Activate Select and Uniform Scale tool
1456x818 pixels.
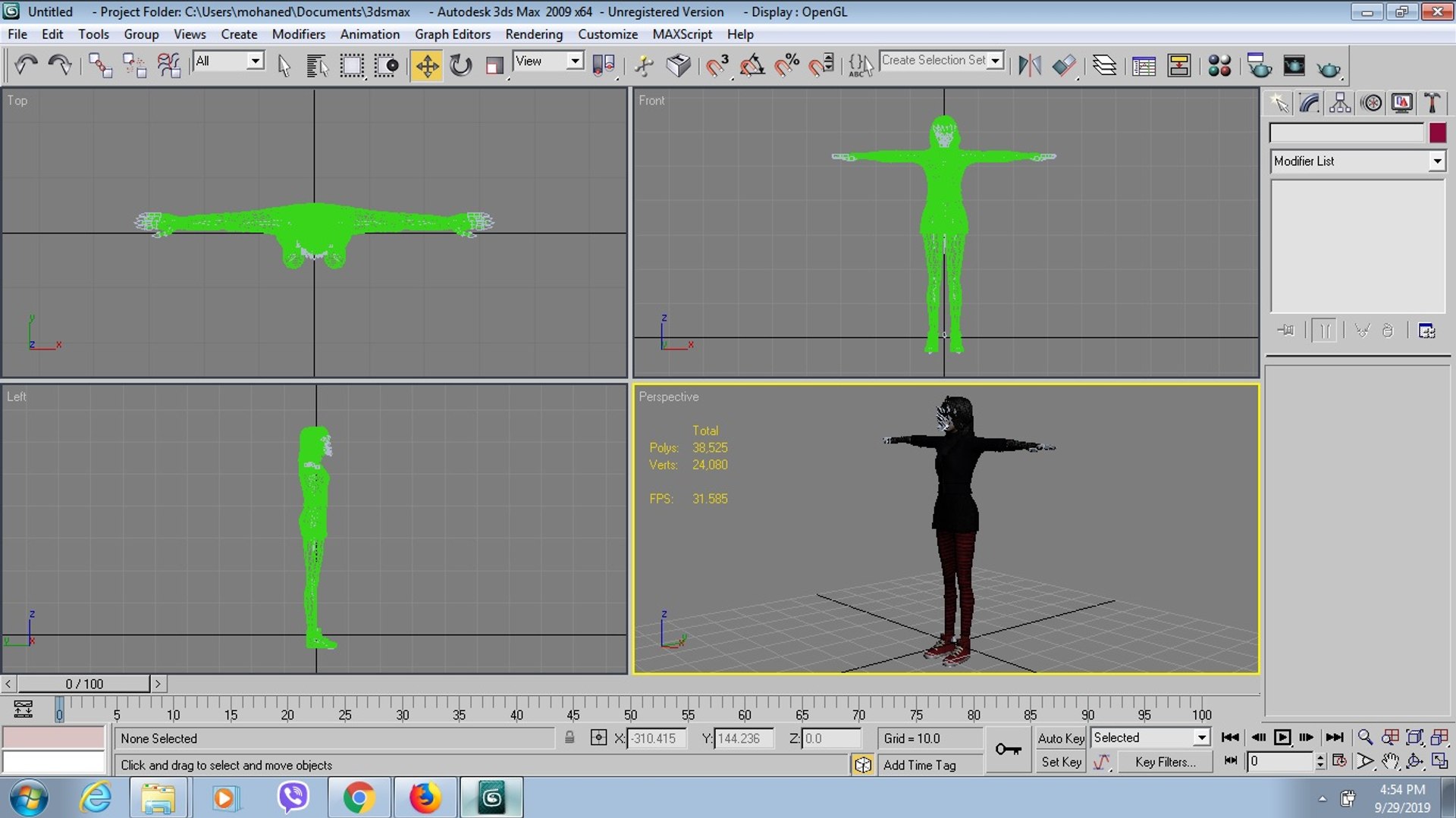coord(494,66)
